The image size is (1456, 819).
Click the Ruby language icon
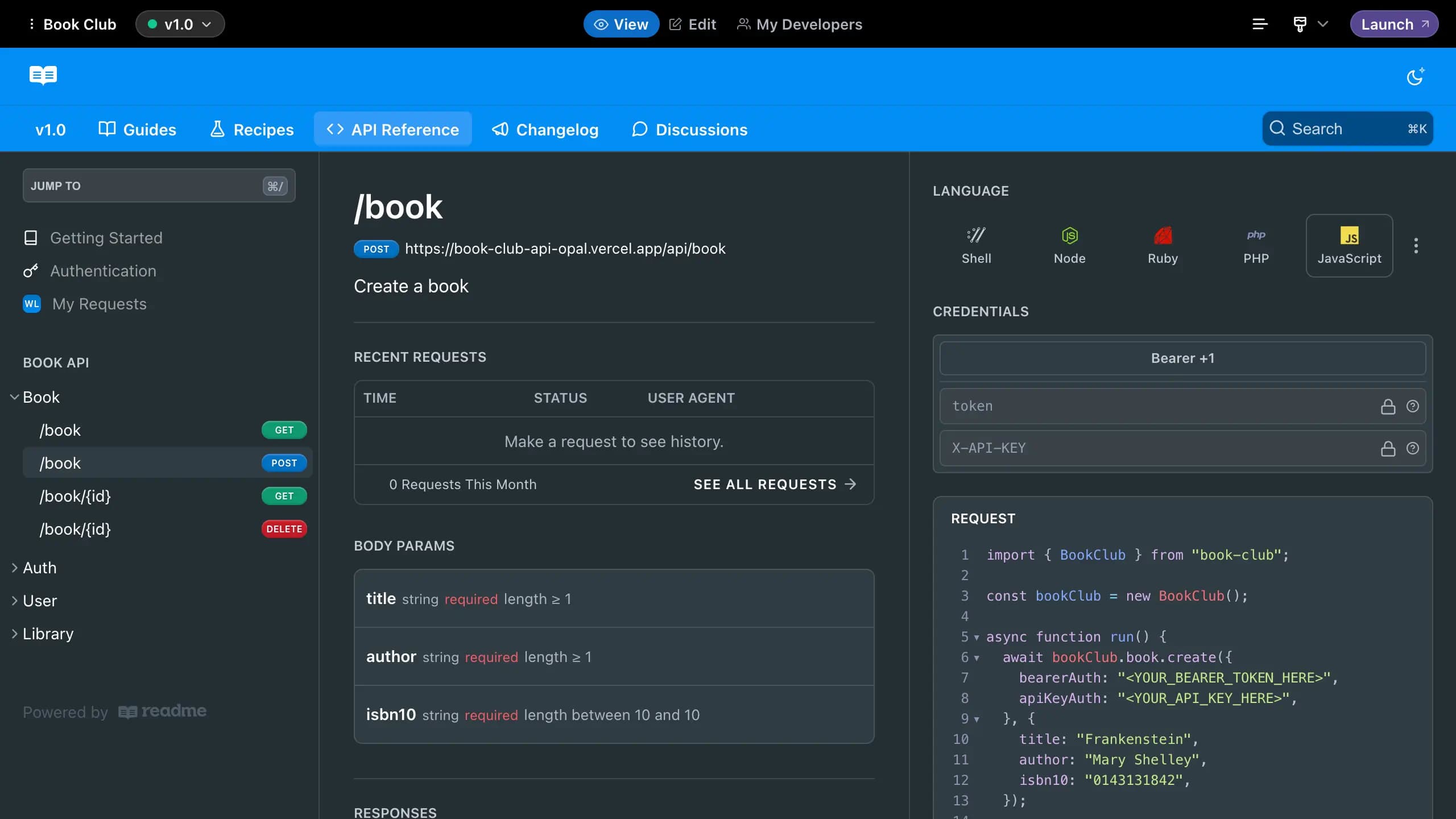click(x=1163, y=245)
